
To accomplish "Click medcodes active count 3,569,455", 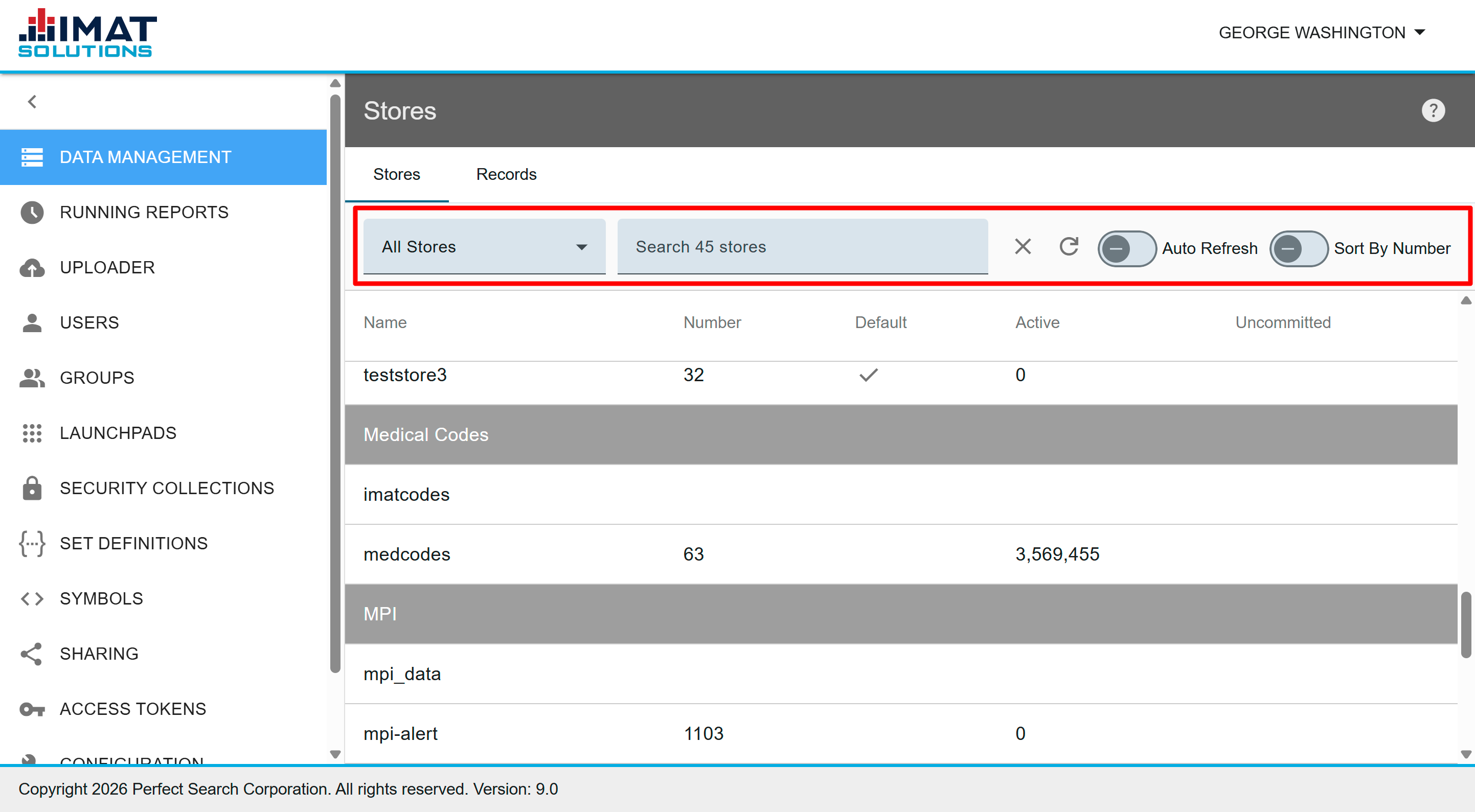I will click(1057, 554).
